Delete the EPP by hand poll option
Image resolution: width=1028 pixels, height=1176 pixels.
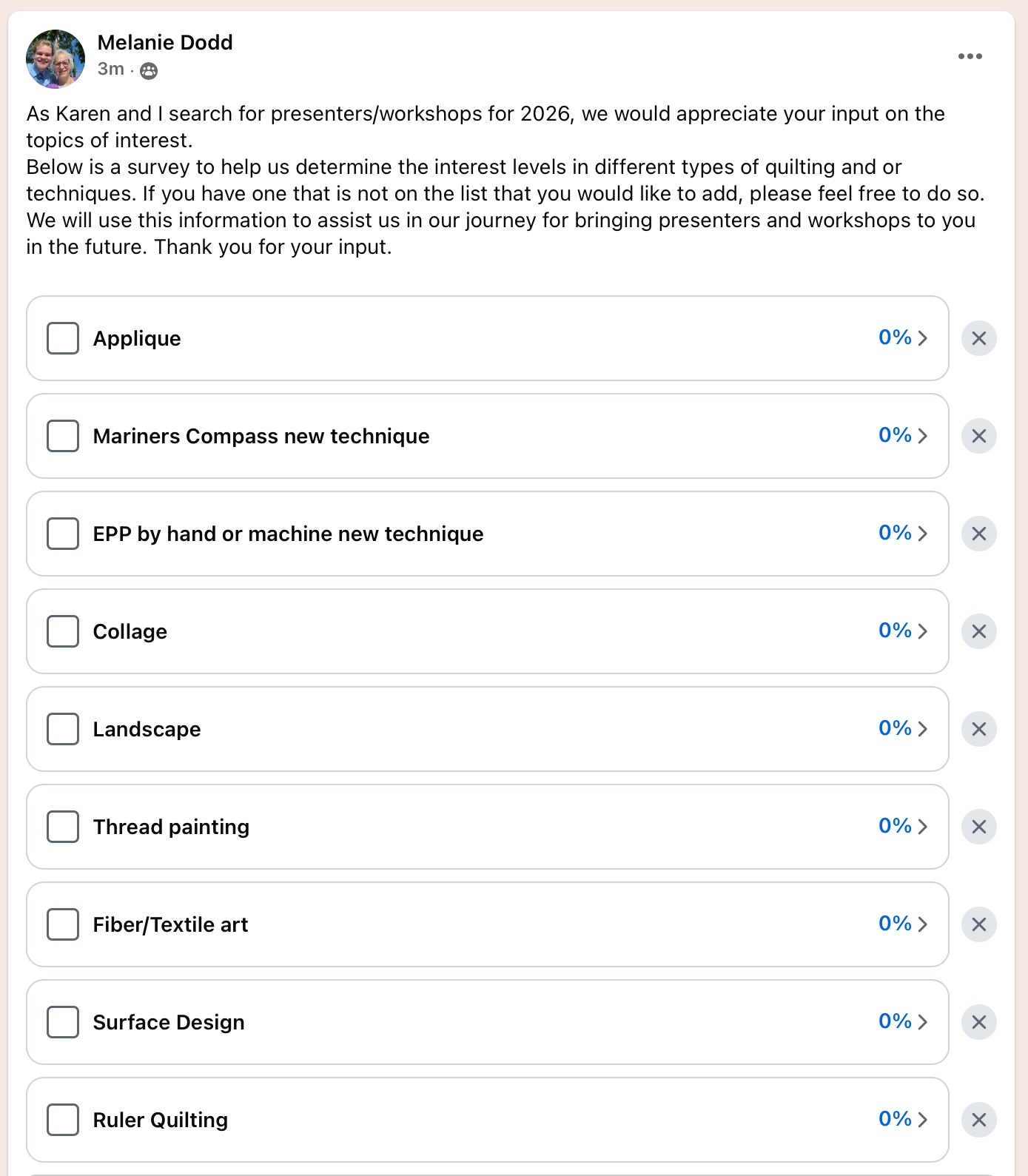coord(978,534)
